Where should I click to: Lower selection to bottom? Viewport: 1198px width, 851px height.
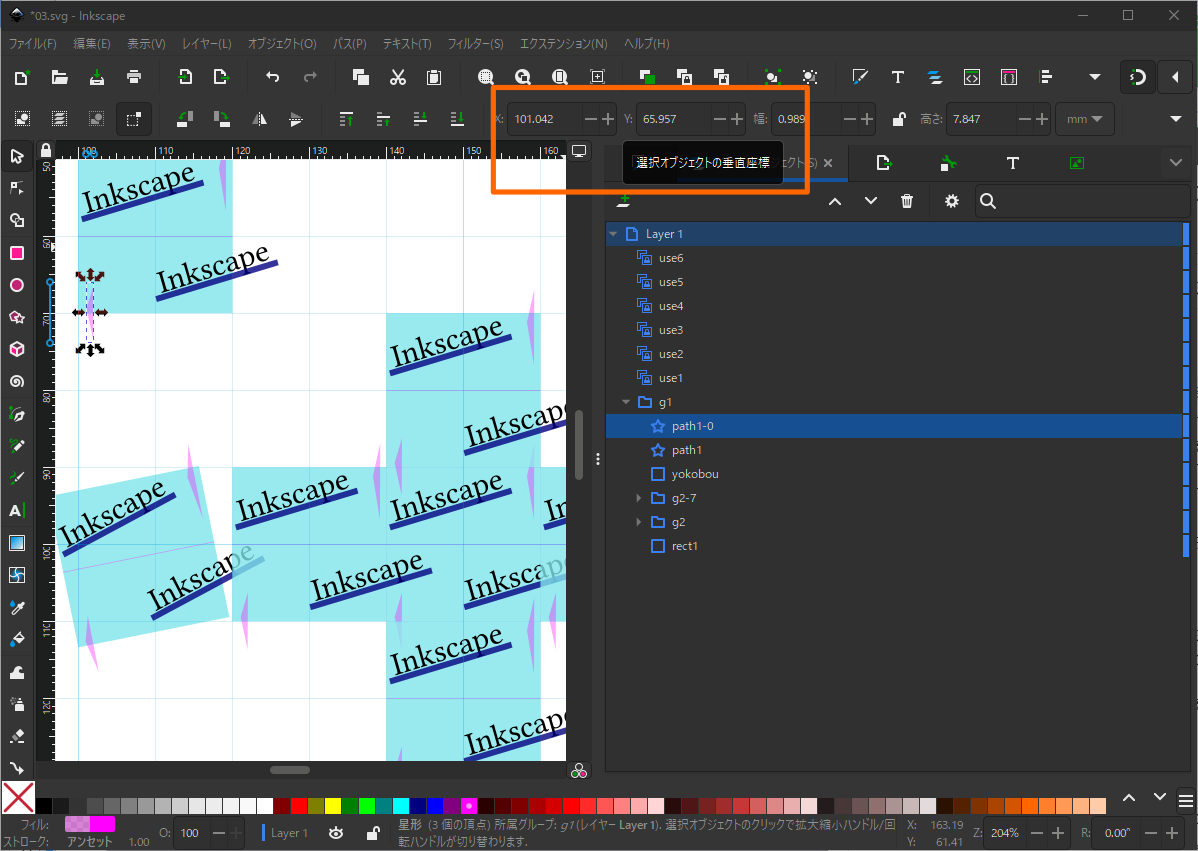[x=457, y=119]
